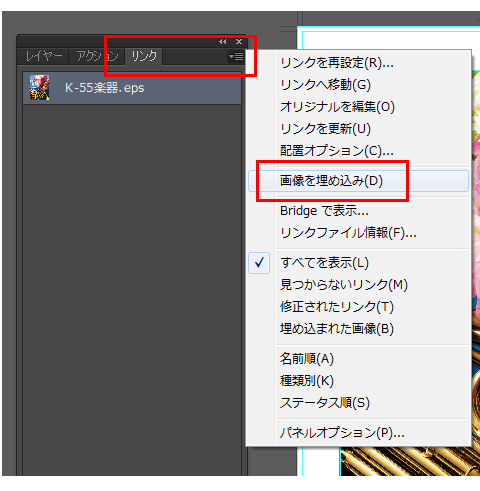The height and width of the screenshot is (491, 480).
Task: Select the K-55楽器.eps thumbnail
Action: [39, 88]
